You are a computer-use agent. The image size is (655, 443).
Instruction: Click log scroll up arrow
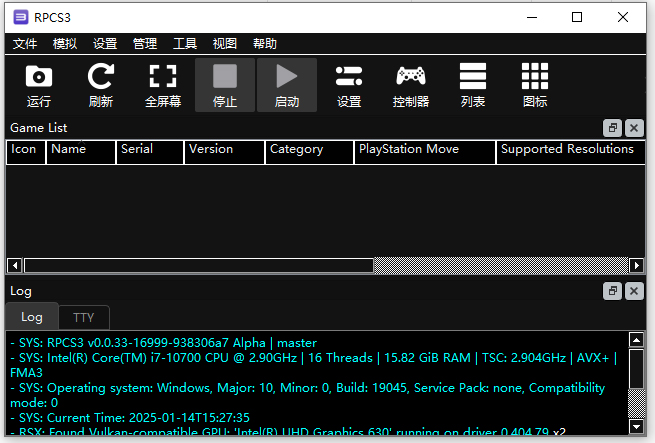pyautogui.click(x=636, y=340)
